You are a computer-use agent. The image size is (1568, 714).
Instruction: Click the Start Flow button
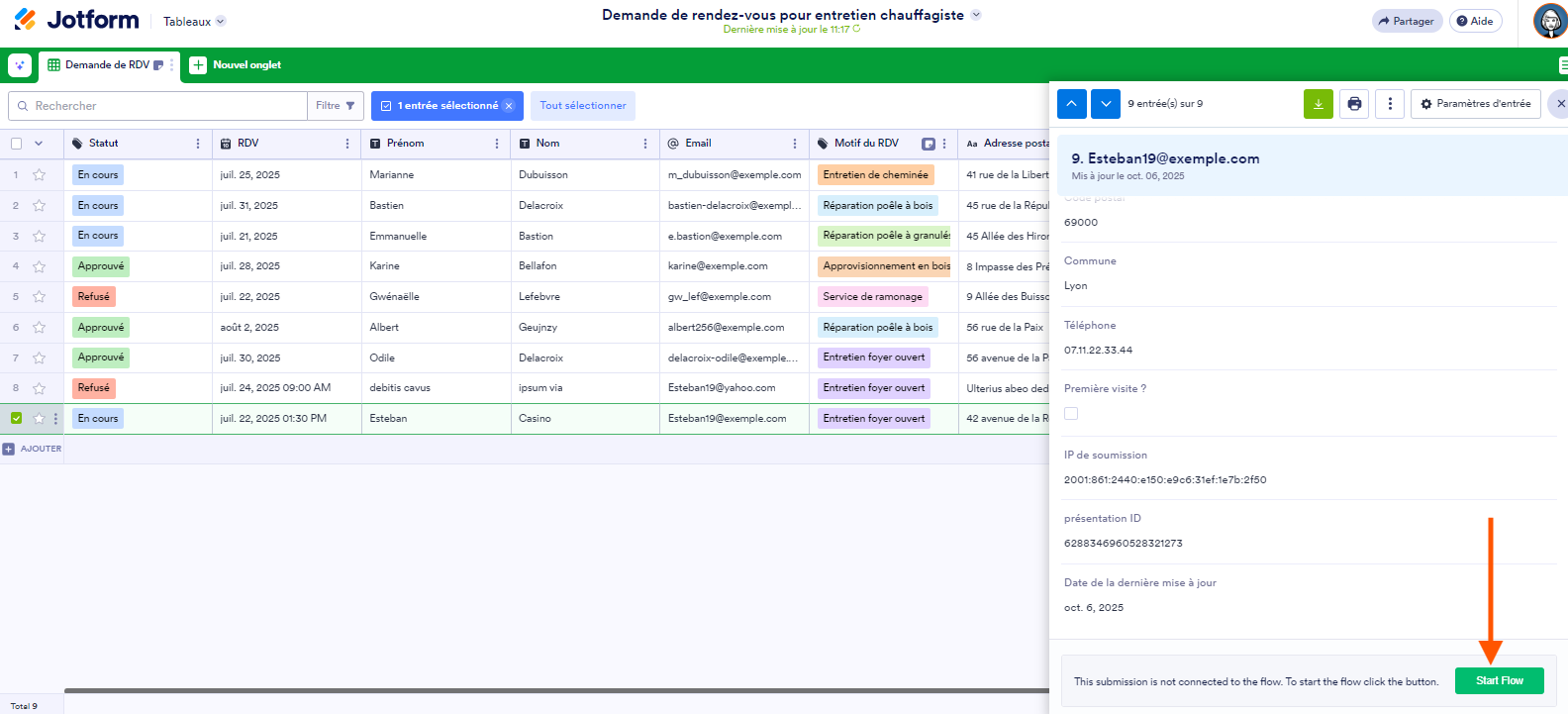click(x=1499, y=680)
